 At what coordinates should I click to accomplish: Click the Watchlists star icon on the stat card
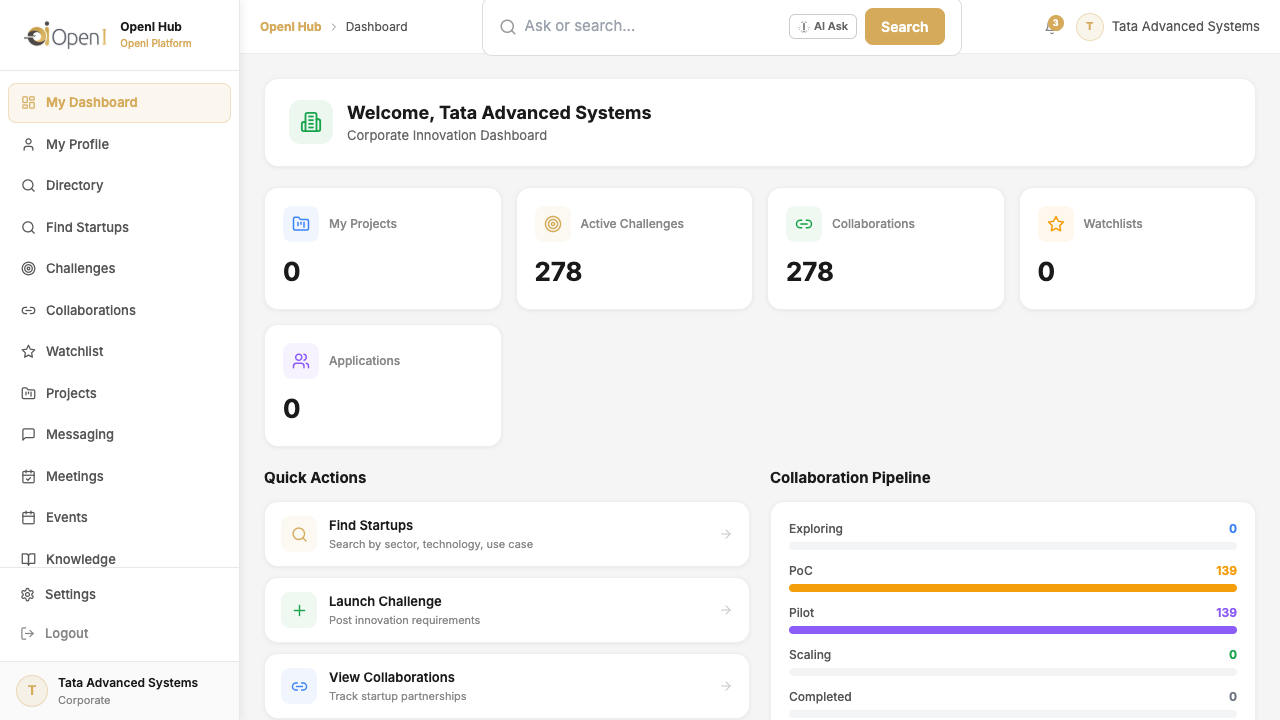pyautogui.click(x=1056, y=224)
